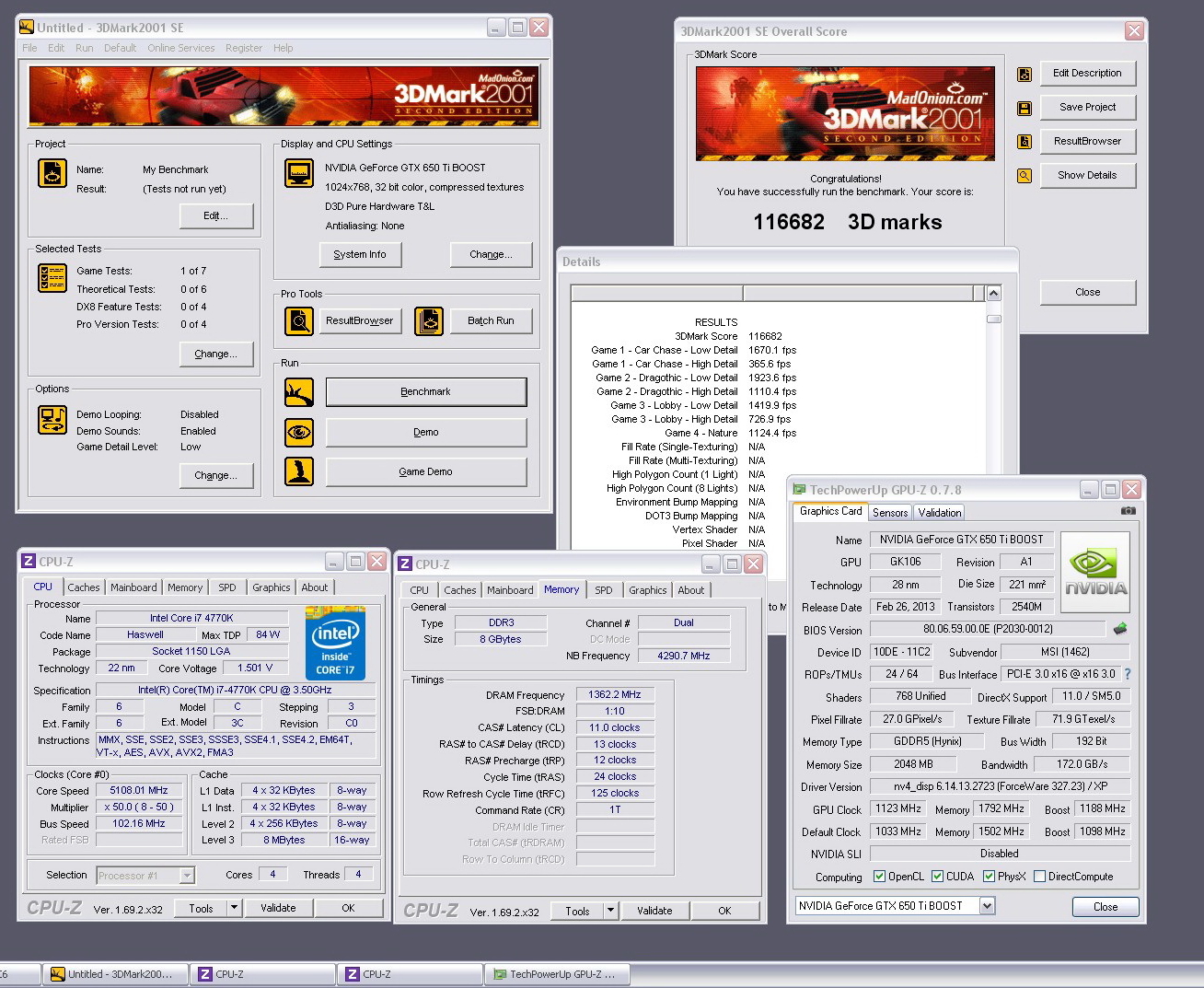Viewport: 1204px width, 988px height.
Task: Click the Memory CPU-Z window title bar icon
Action: 405,564
